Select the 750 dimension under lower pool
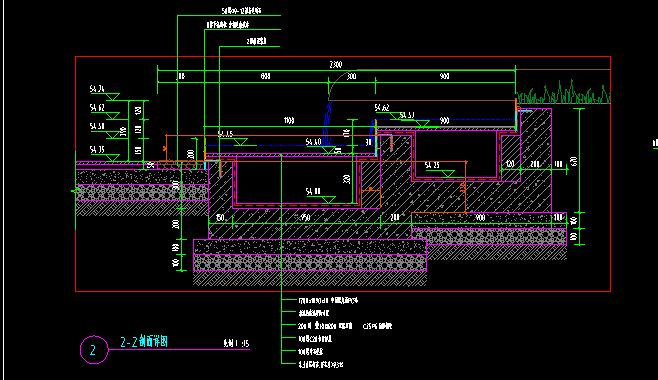This screenshot has width=658, height=380. click(306, 218)
